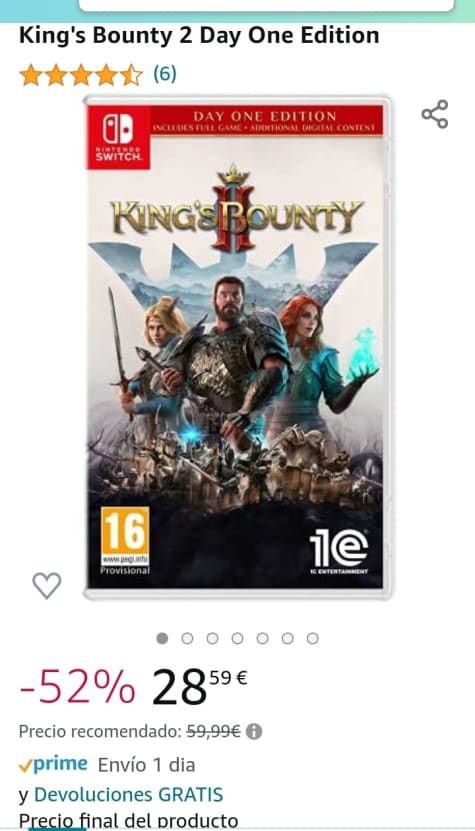Image resolution: width=475 pixels, height=831 pixels.
Task: Tap the star rating graphic
Action: click(81, 75)
